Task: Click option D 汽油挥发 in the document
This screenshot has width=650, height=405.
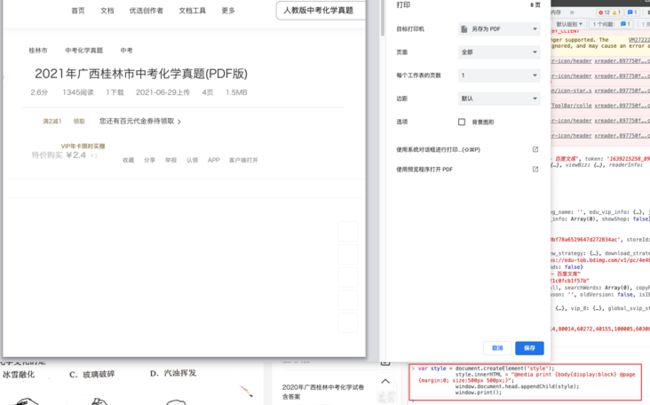Action: pos(173,373)
